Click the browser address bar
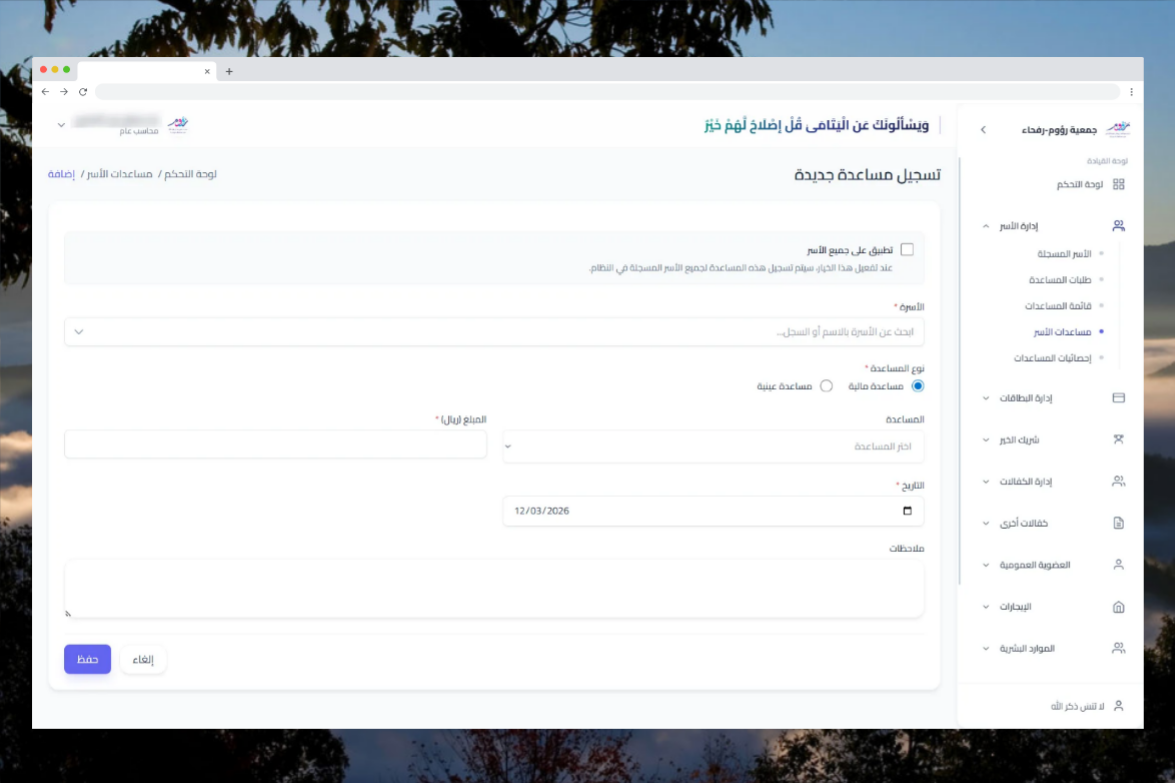Image resolution: width=1175 pixels, height=783 pixels. click(x=607, y=91)
